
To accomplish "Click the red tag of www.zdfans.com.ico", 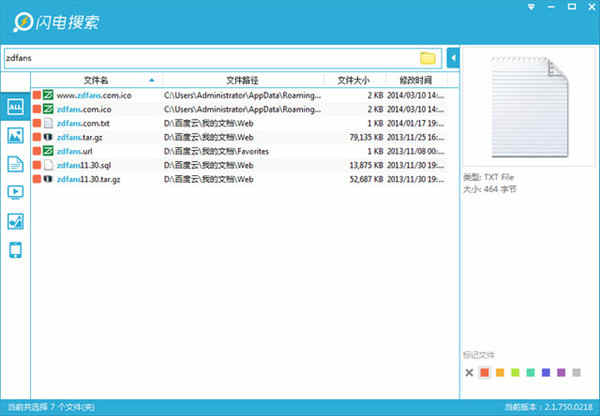I will pyautogui.click(x=37, y=95).
